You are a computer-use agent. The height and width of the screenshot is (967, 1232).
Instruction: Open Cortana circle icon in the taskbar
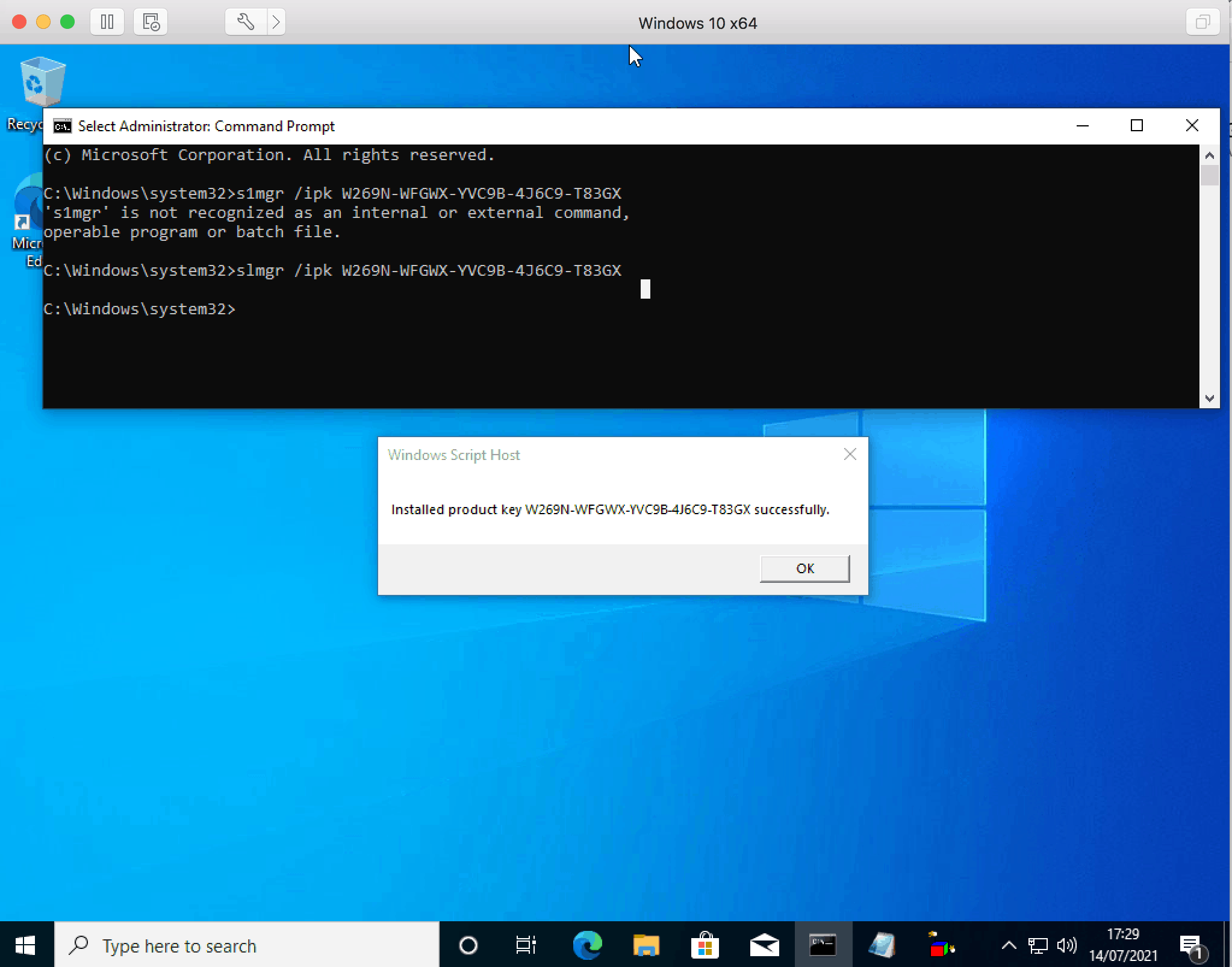[x=468, y=945]
